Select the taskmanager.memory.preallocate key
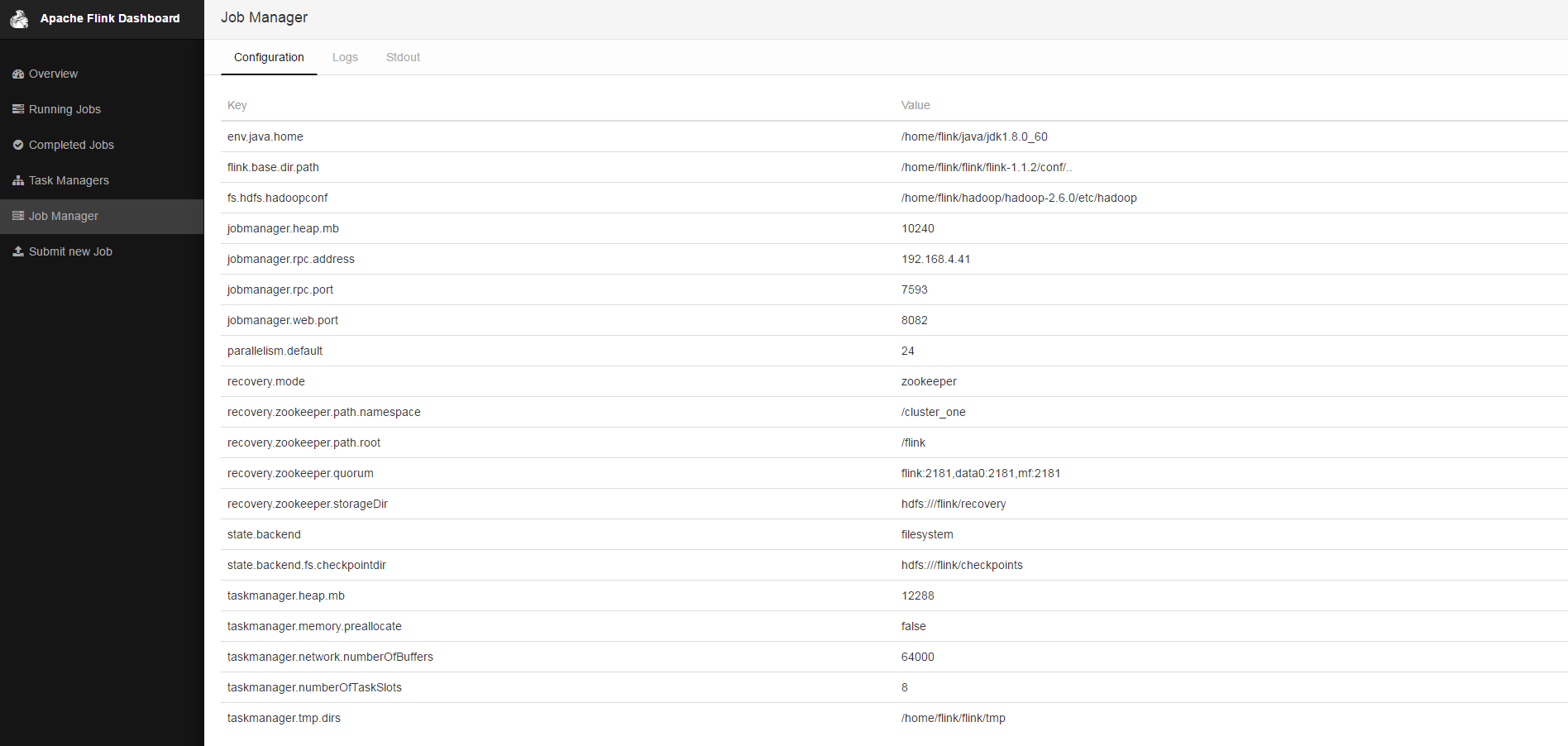The width and height of the screenshot is (1568, 746). click(314, 626)
